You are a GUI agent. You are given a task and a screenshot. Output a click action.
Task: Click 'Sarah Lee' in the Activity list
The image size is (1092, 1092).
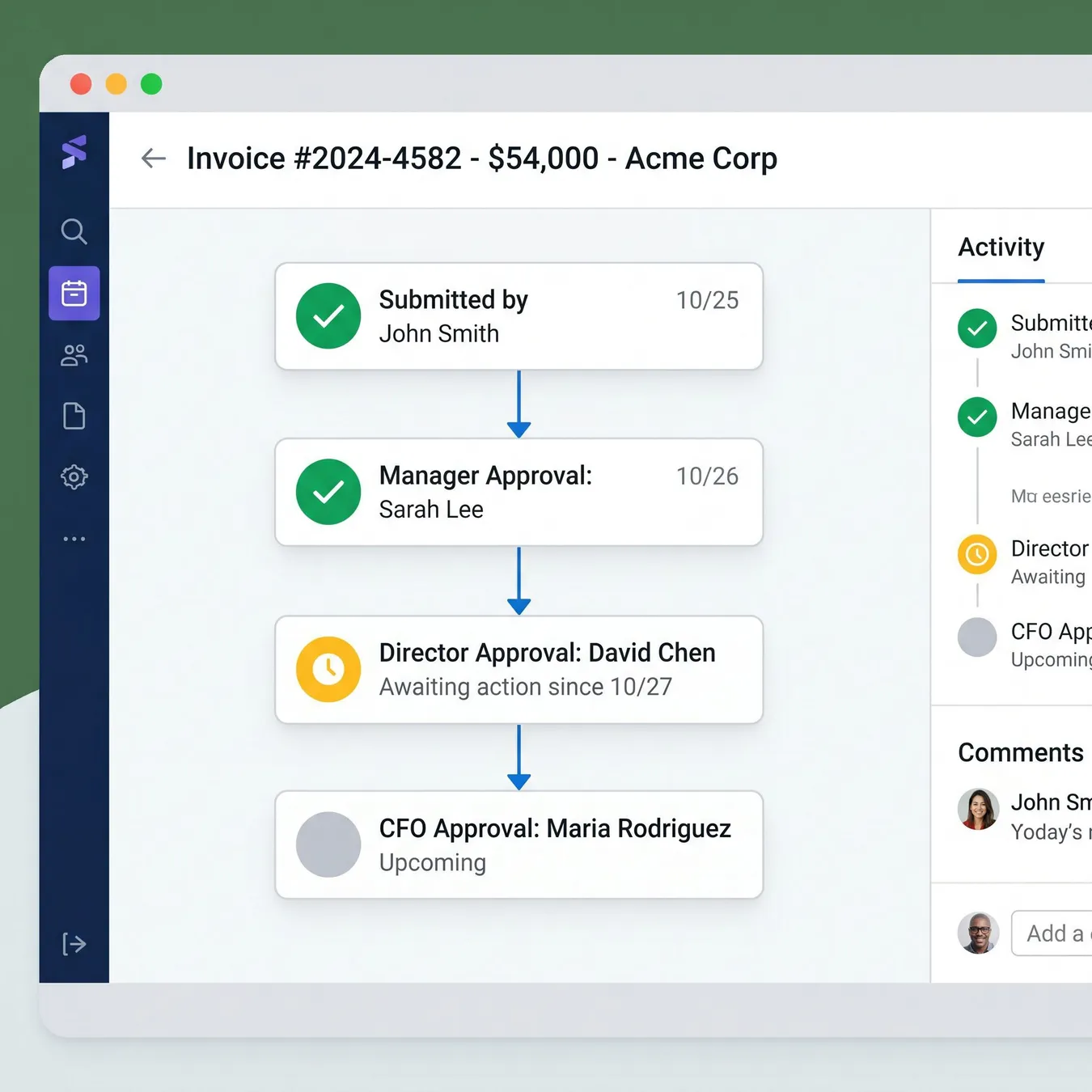1052,439
